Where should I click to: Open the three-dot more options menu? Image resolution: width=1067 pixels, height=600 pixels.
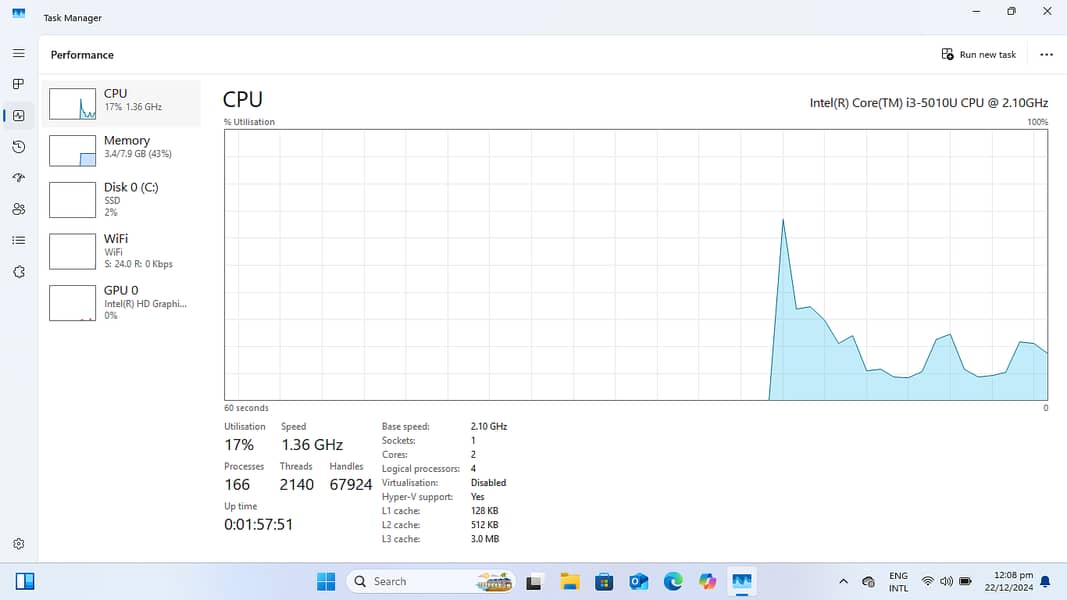[1046, 55]
